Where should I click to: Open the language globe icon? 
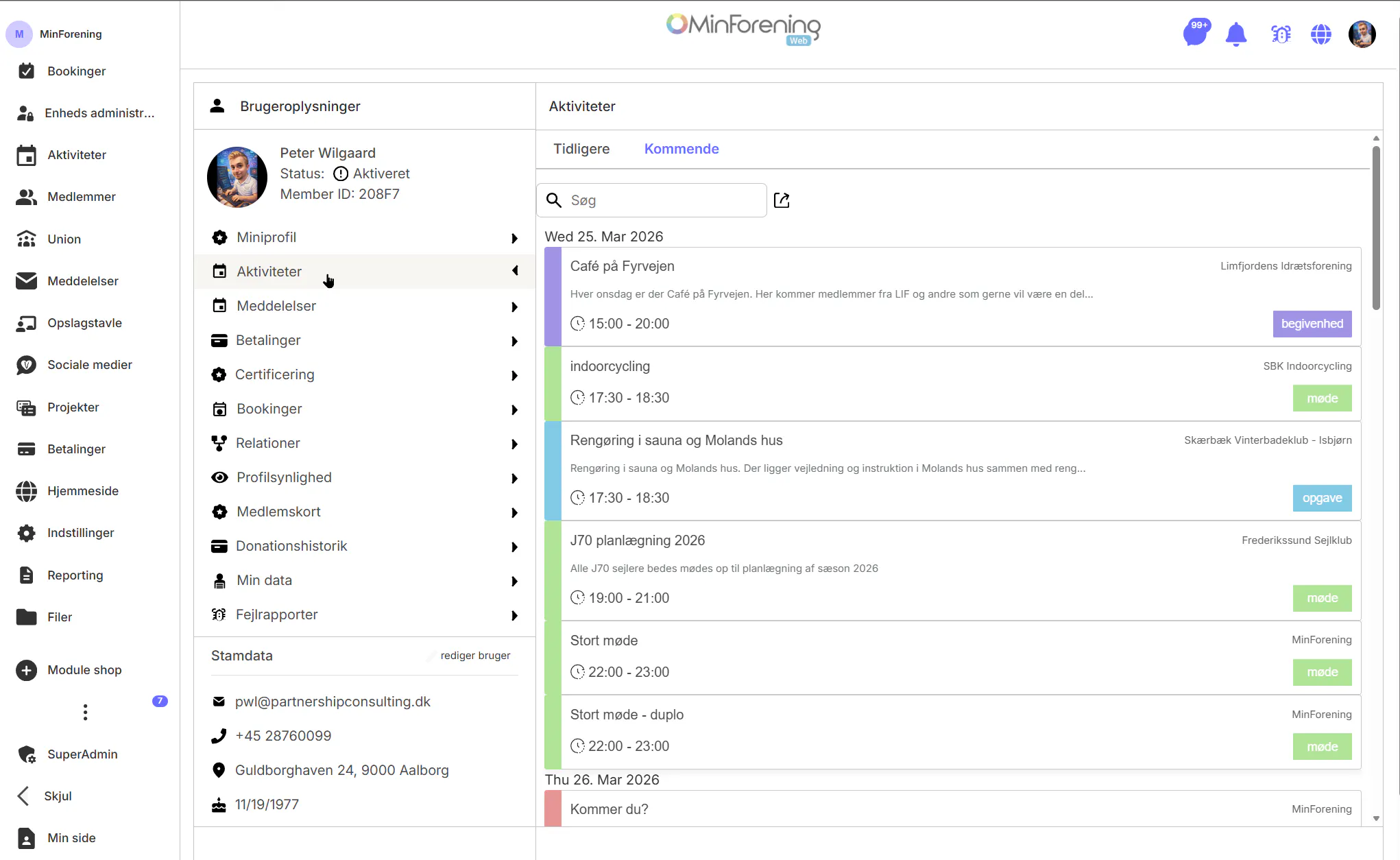[x=1321, y=34]
